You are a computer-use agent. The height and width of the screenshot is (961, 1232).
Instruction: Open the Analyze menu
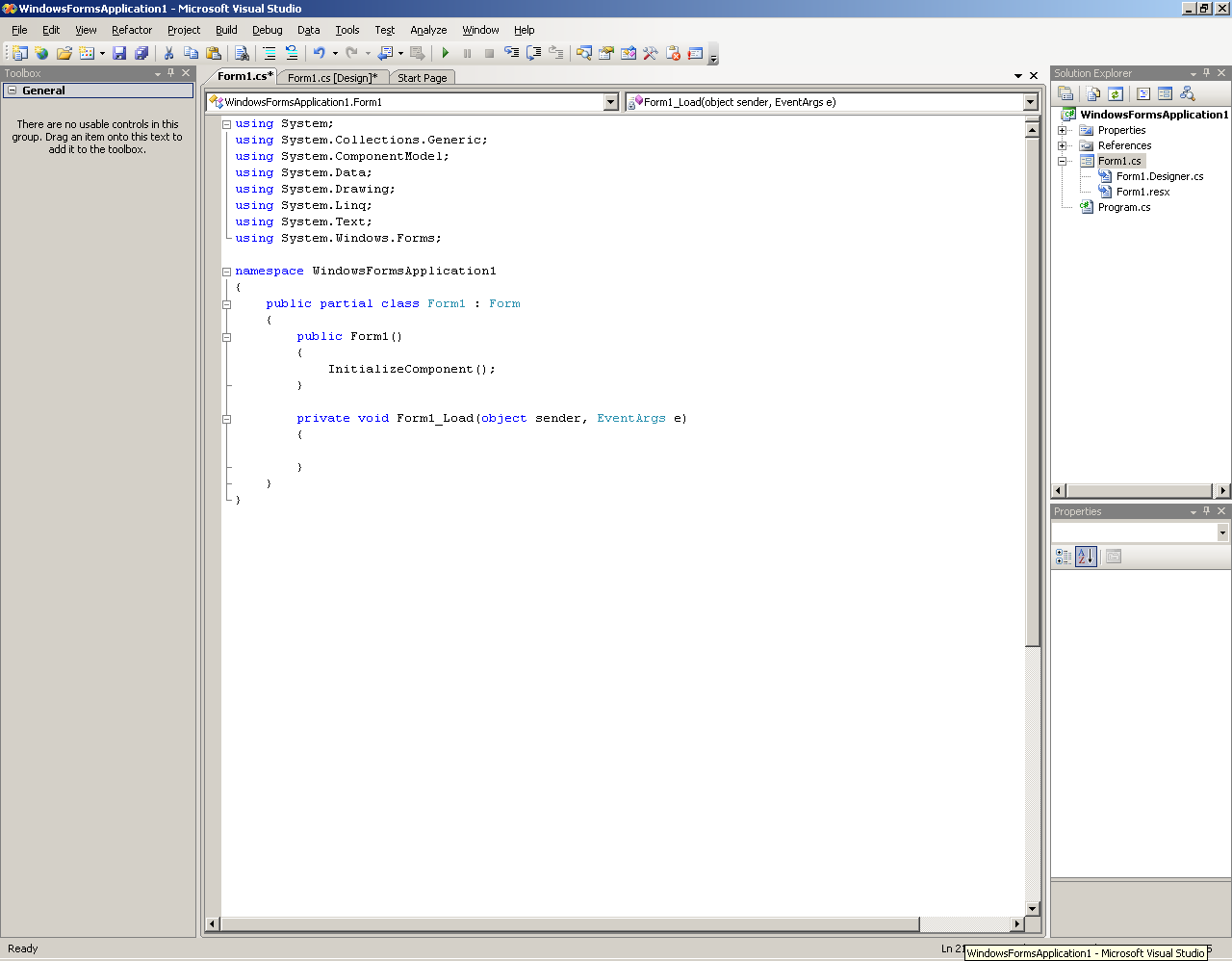(428, 30)
